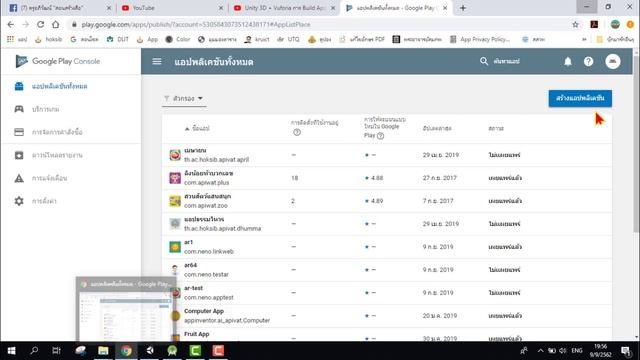Open the Windows Start menu
The image size is (640, 360).
pyautogui.click(x=11, y=351)
